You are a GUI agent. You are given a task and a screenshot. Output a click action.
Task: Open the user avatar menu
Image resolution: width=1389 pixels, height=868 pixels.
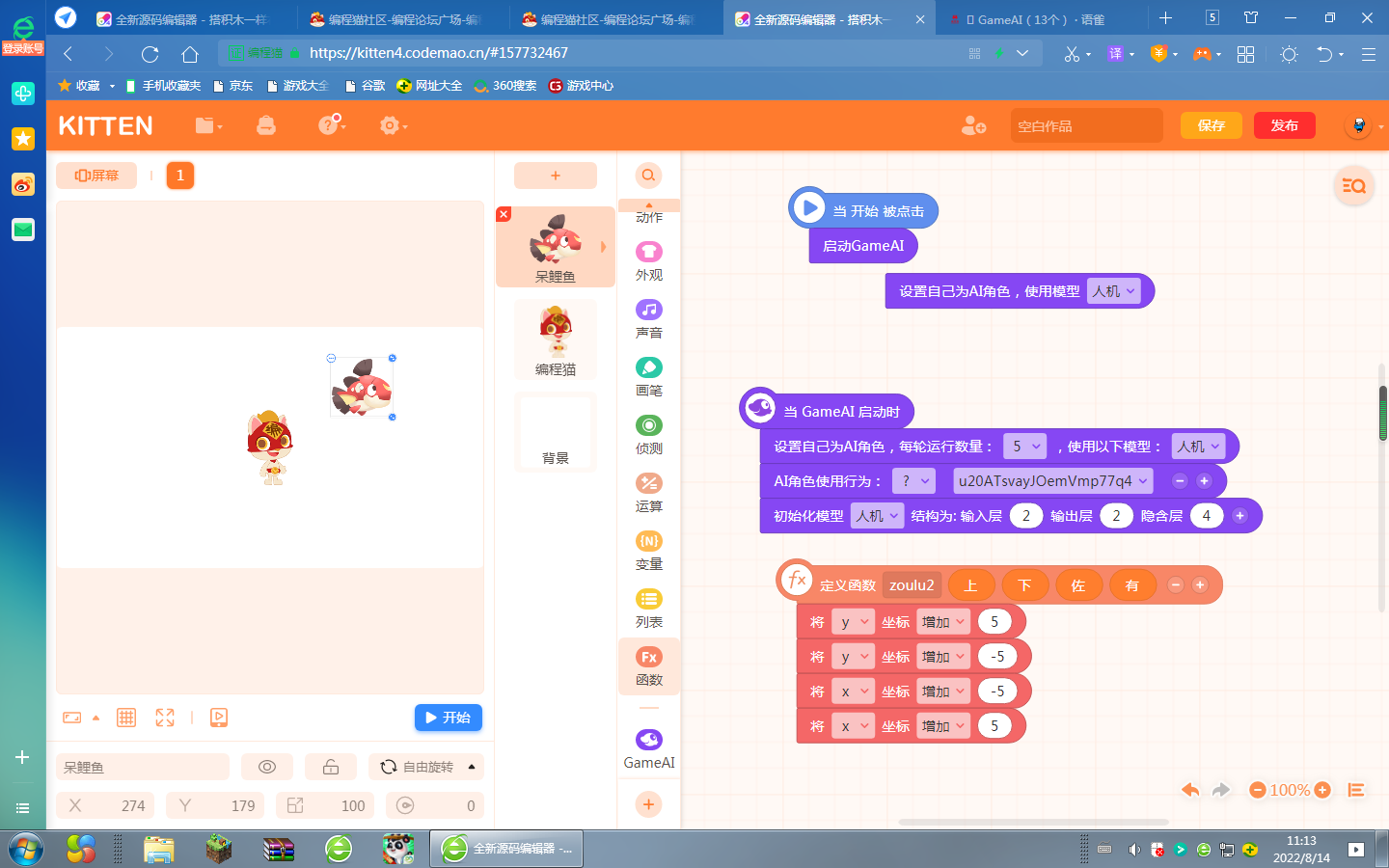pyautogui.click(x=1359, y=125)
